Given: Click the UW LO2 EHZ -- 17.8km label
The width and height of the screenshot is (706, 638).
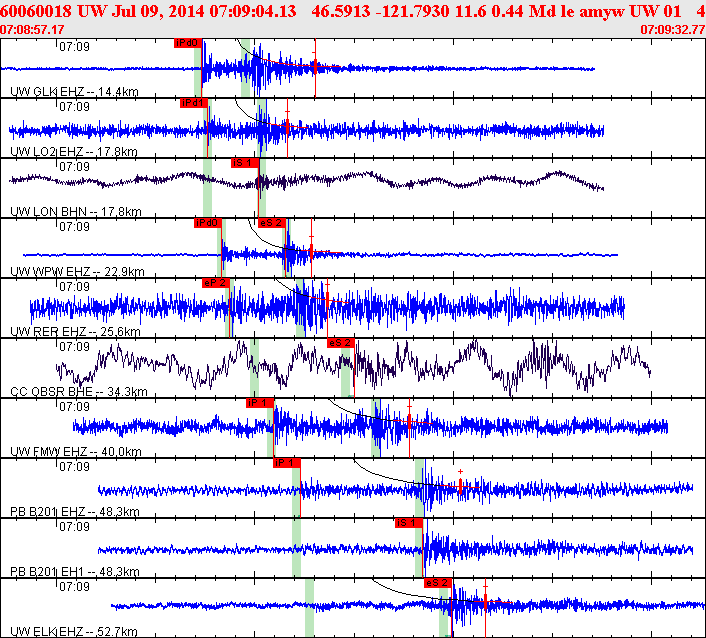Looking at the screenshot, I should tap(74, 152).
